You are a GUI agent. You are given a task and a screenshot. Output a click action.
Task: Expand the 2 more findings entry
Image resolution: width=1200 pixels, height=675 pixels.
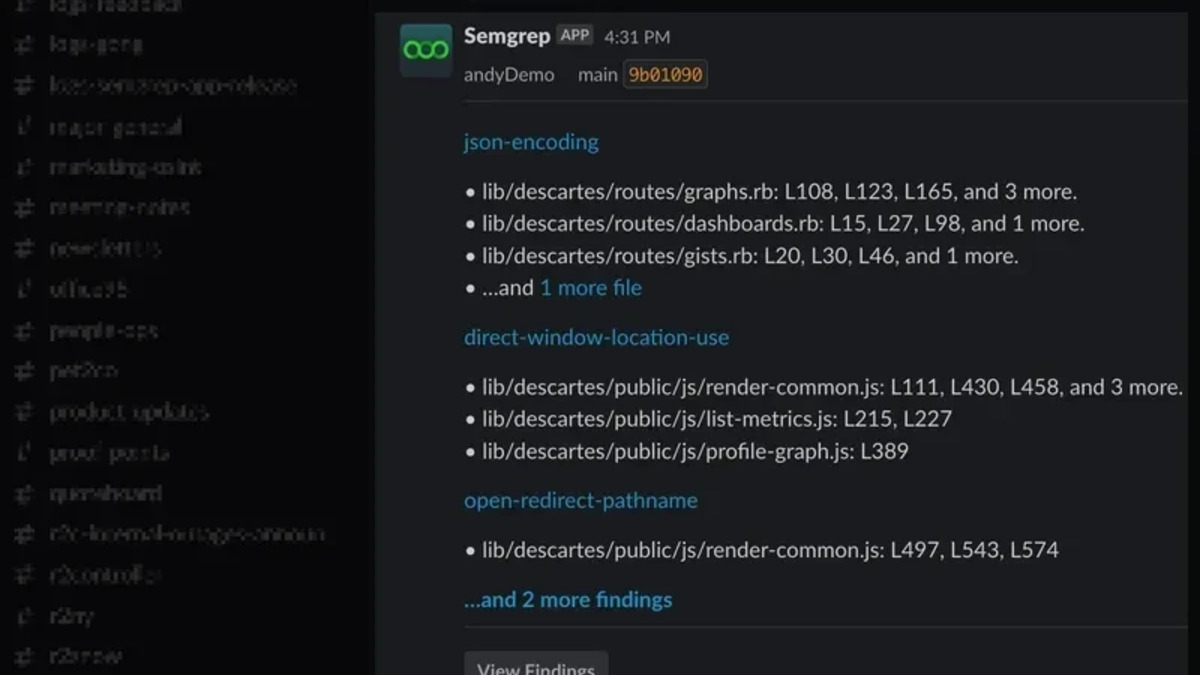[x=568, y=599]
